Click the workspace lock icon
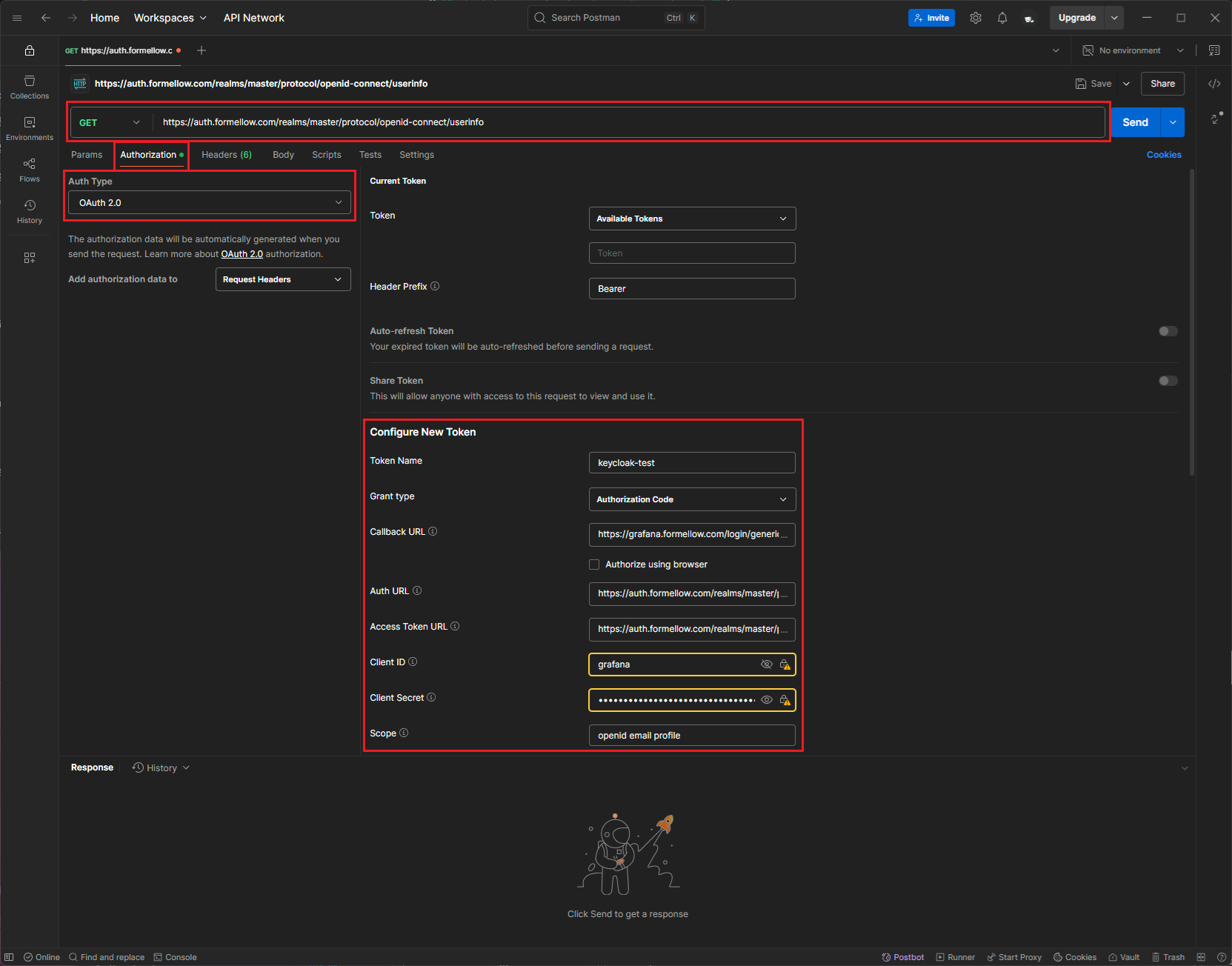1232x966 pixels. pyautogui.click(x=30, y=50)
